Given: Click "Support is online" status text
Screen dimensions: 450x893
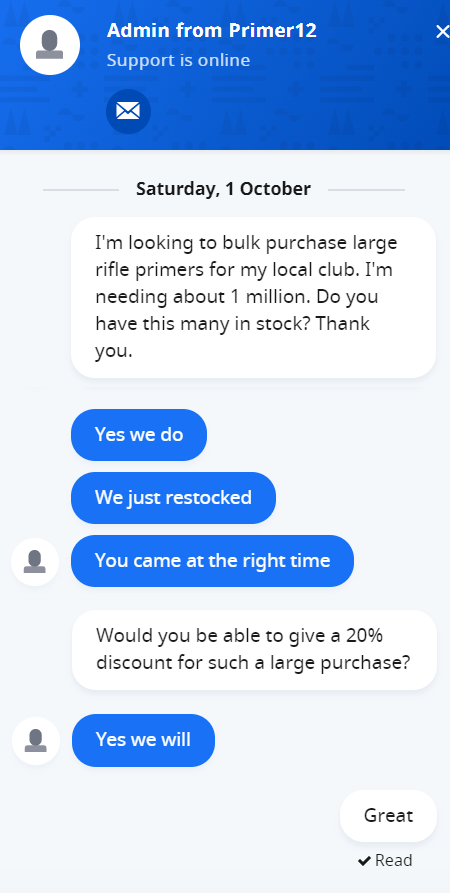Looking at the screenshot, I should pos(178,60).
